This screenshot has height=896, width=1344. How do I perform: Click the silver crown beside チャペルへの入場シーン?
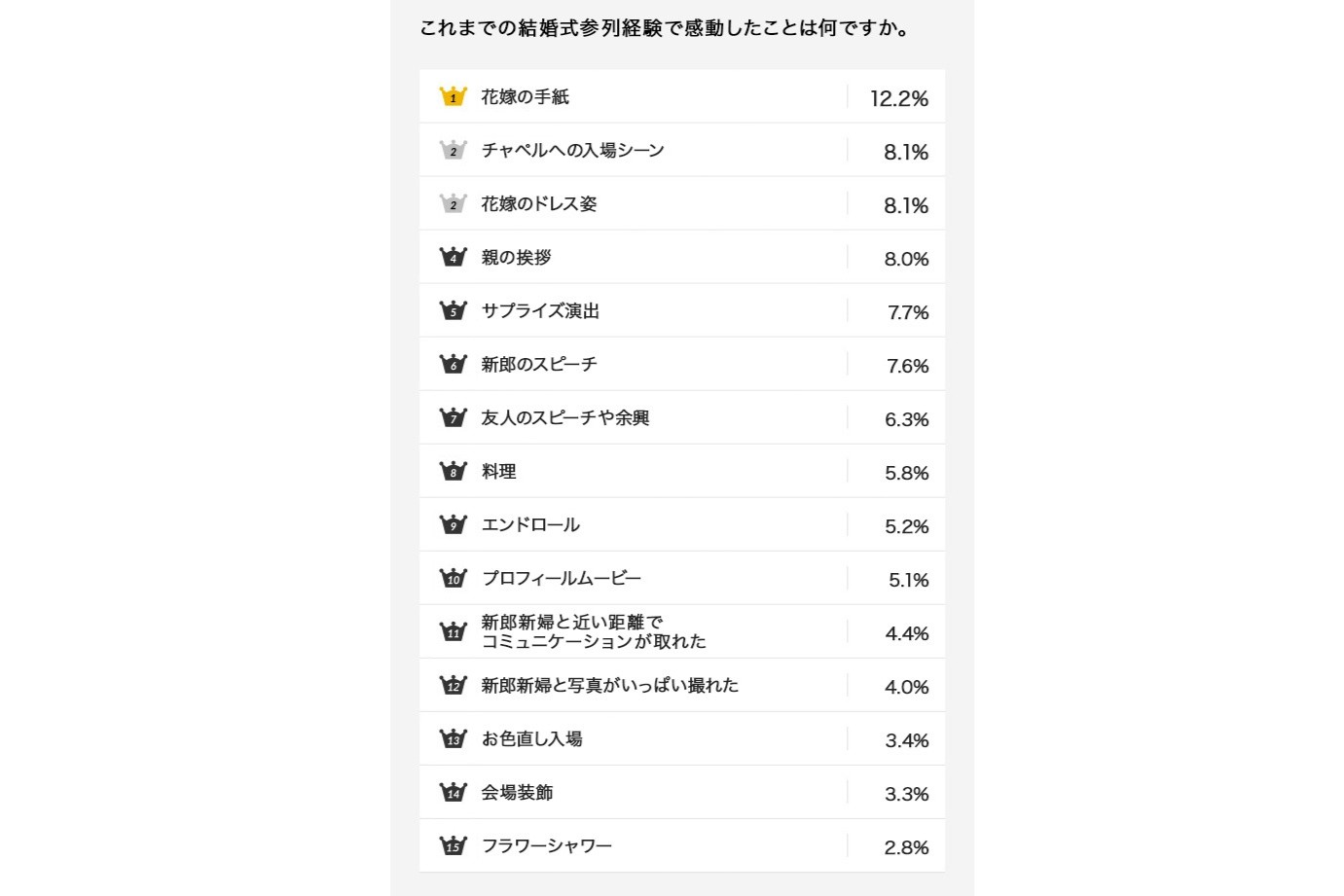[x=453, y=150]
